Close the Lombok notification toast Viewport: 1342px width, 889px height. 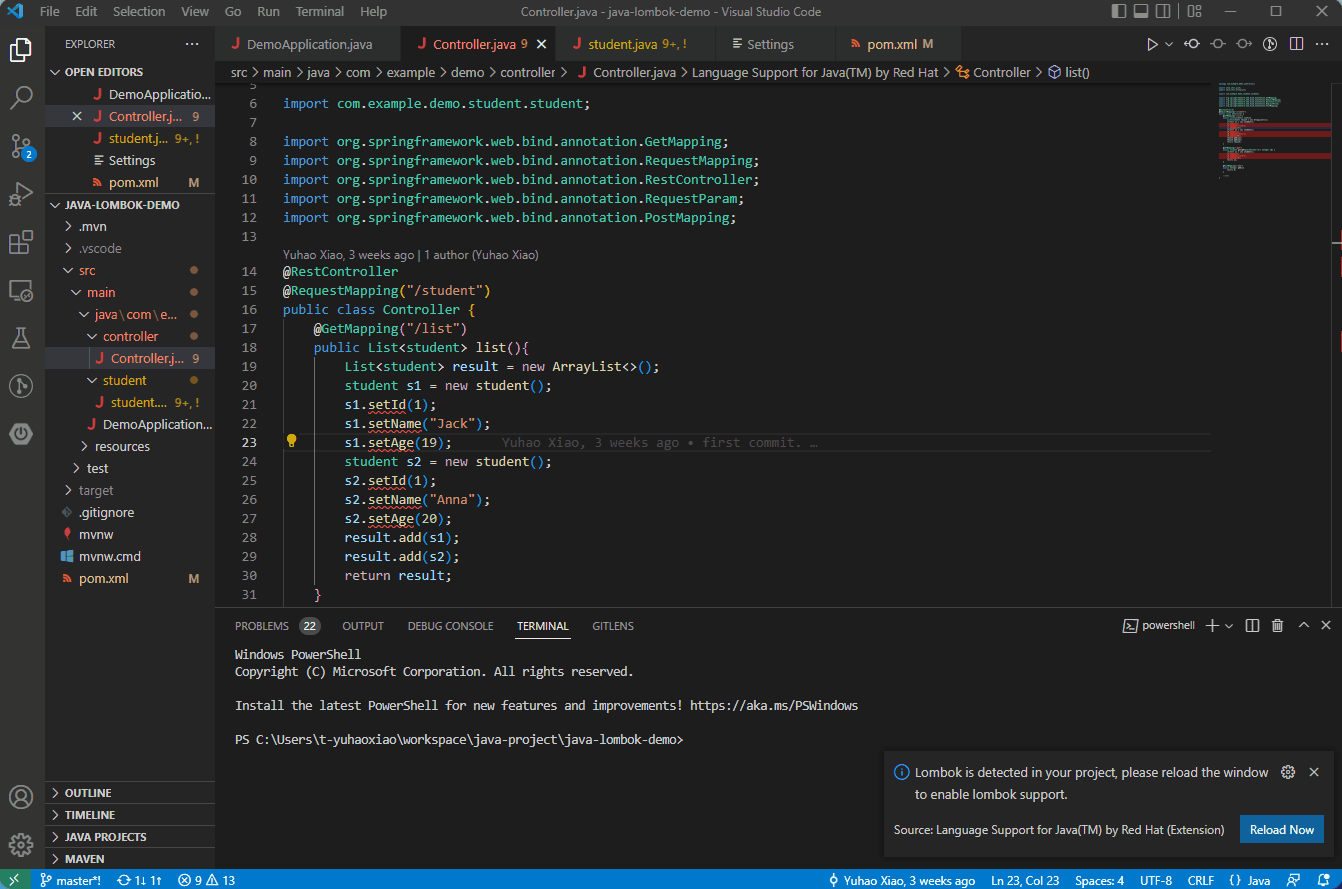click(x=1314, y=772)
